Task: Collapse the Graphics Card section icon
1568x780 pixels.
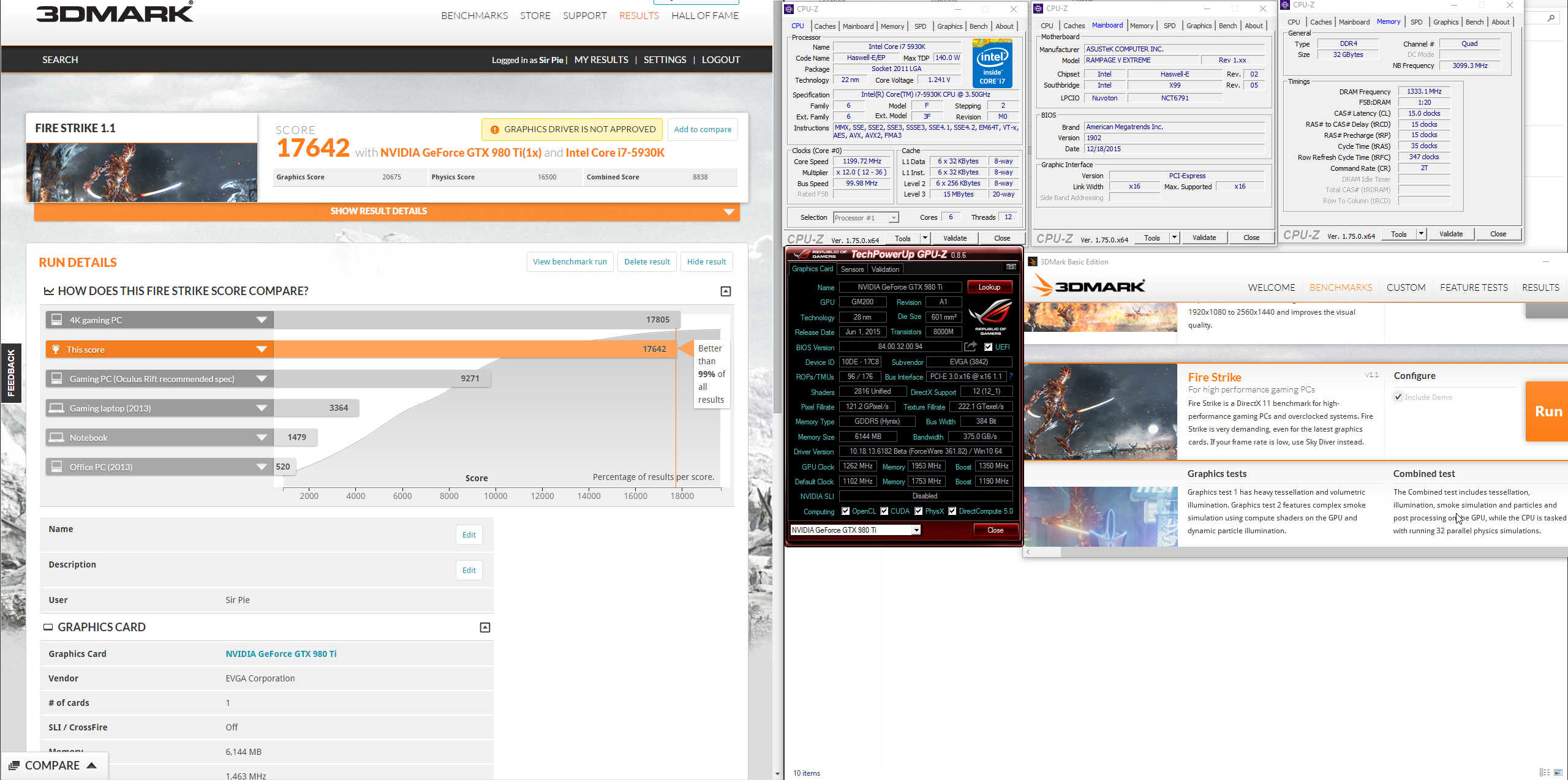Action: (485, 628)
